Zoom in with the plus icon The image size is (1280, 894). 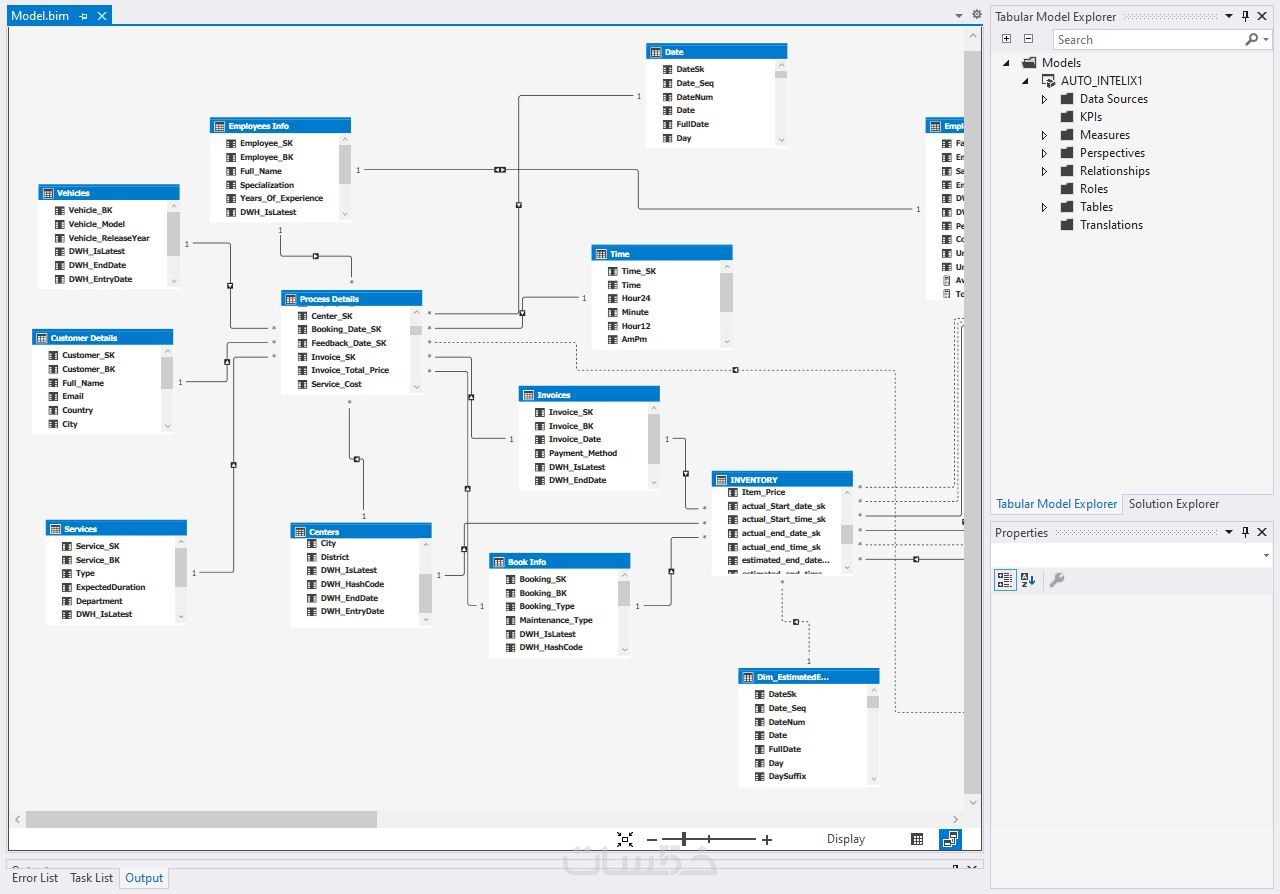(767, 840)
